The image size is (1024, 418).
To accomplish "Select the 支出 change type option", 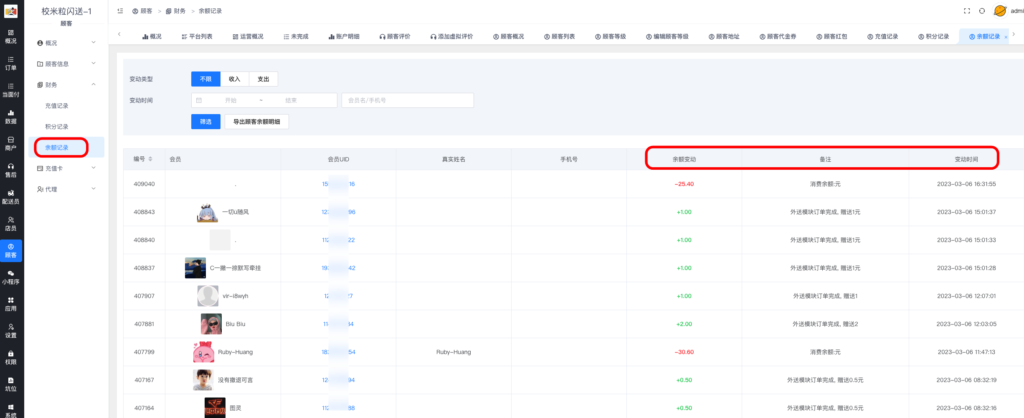I will (263, 78).
